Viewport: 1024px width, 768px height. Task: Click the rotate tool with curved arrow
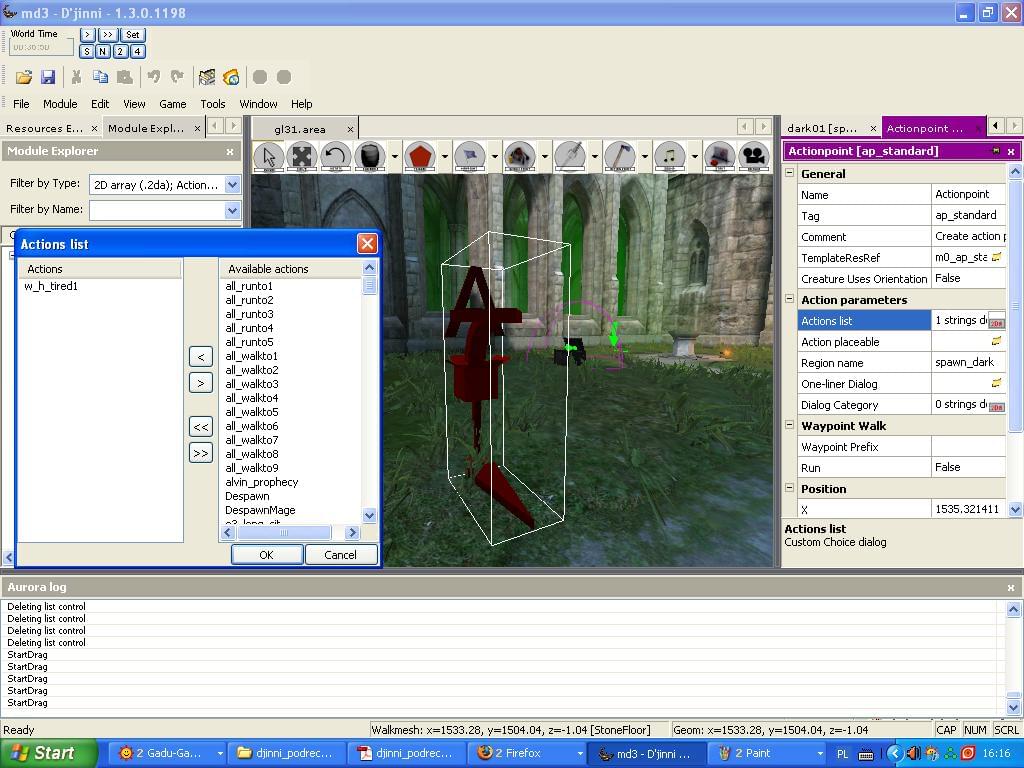click(x=335, y=157)
